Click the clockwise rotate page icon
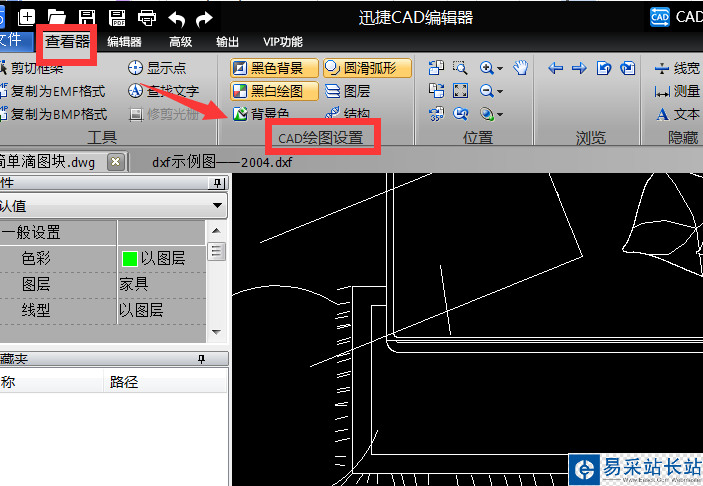This screenshot has width=703, height=486. [436, 91]
